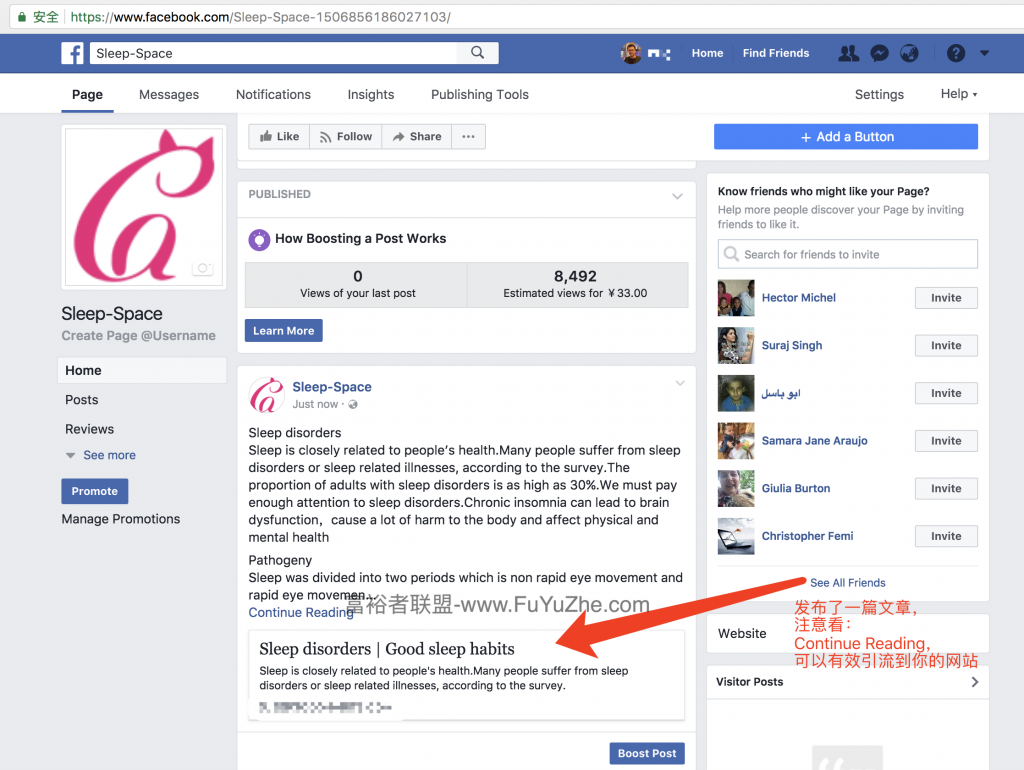Viewport: 1024px width, 770px height.
Task: Open the post options chevron
Action: [680, 383]
